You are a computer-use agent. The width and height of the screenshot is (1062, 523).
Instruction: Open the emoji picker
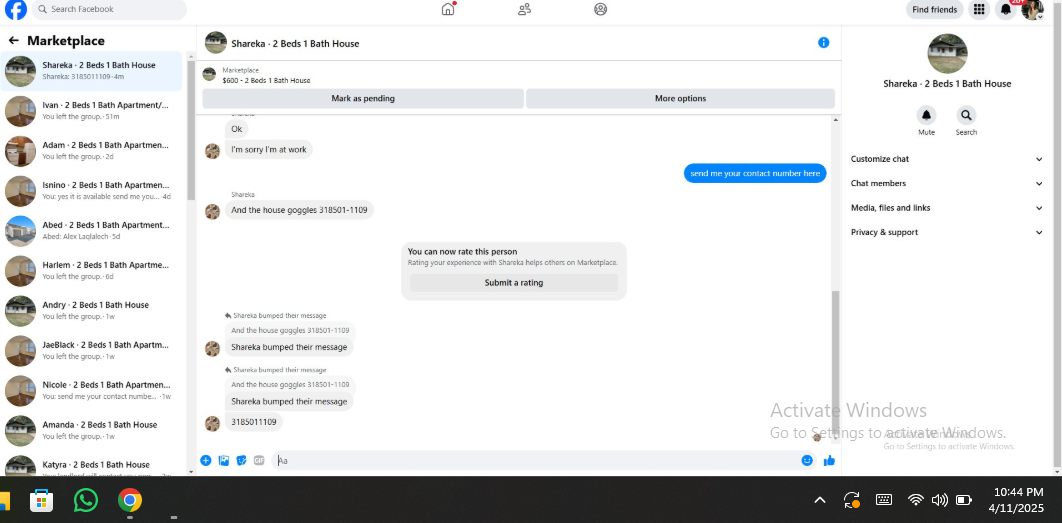pos(807,461)
